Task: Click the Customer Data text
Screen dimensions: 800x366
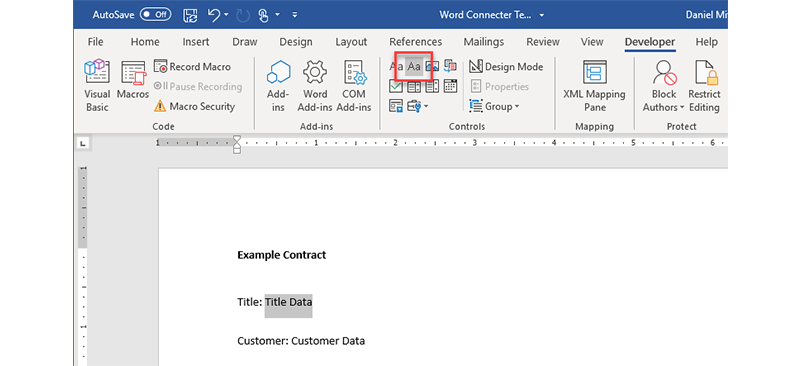Action: click(328, 340)
